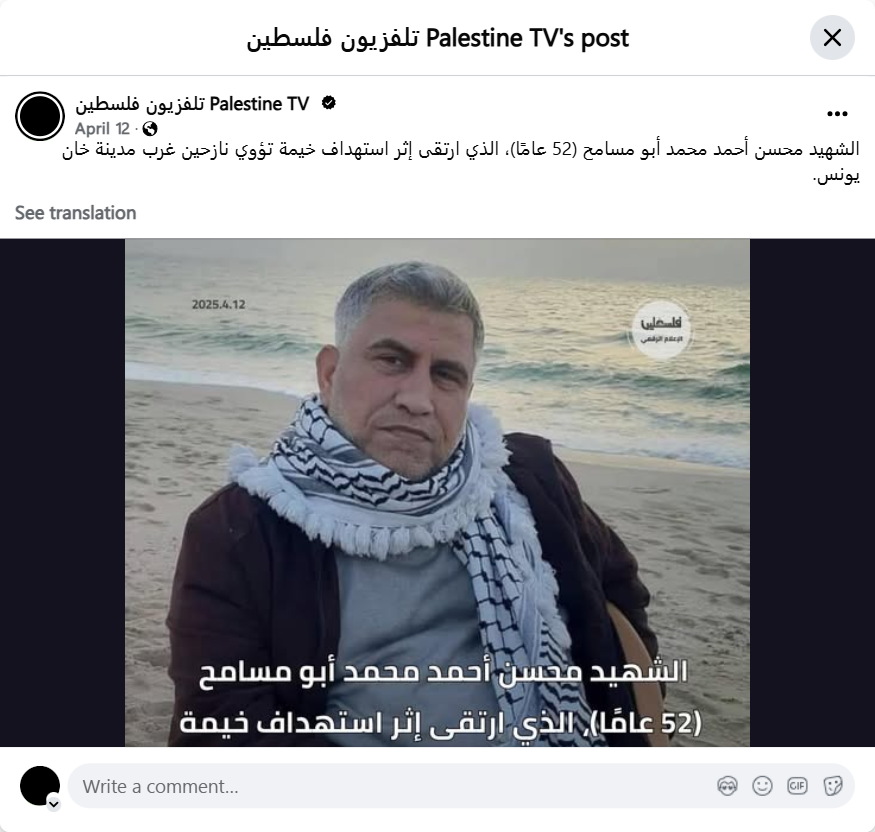The width and height of the screenshot is (875, 832).
Task: Click your avatar beside the comment box
Action: coord(40,786)
